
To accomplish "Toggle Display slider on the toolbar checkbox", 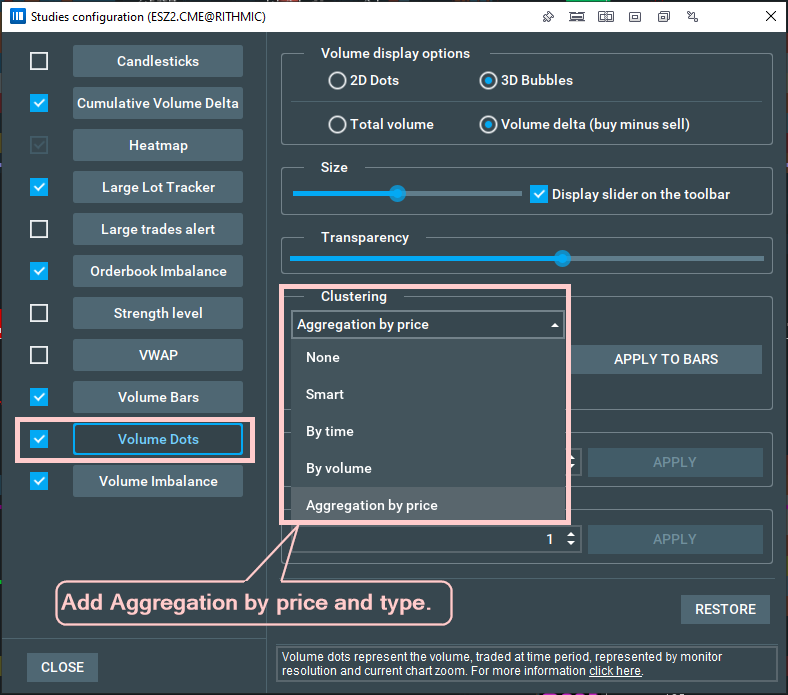I will [539, 194].
